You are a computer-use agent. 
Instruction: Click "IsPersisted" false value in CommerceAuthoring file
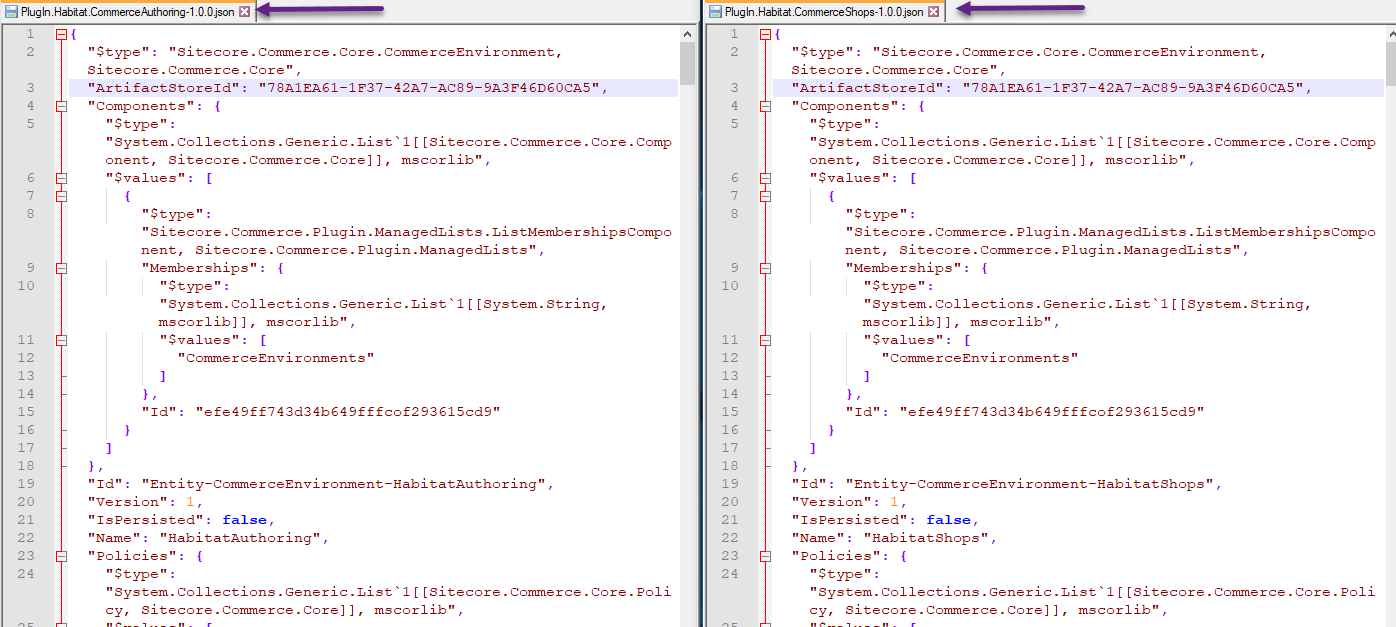coord(245,520)
